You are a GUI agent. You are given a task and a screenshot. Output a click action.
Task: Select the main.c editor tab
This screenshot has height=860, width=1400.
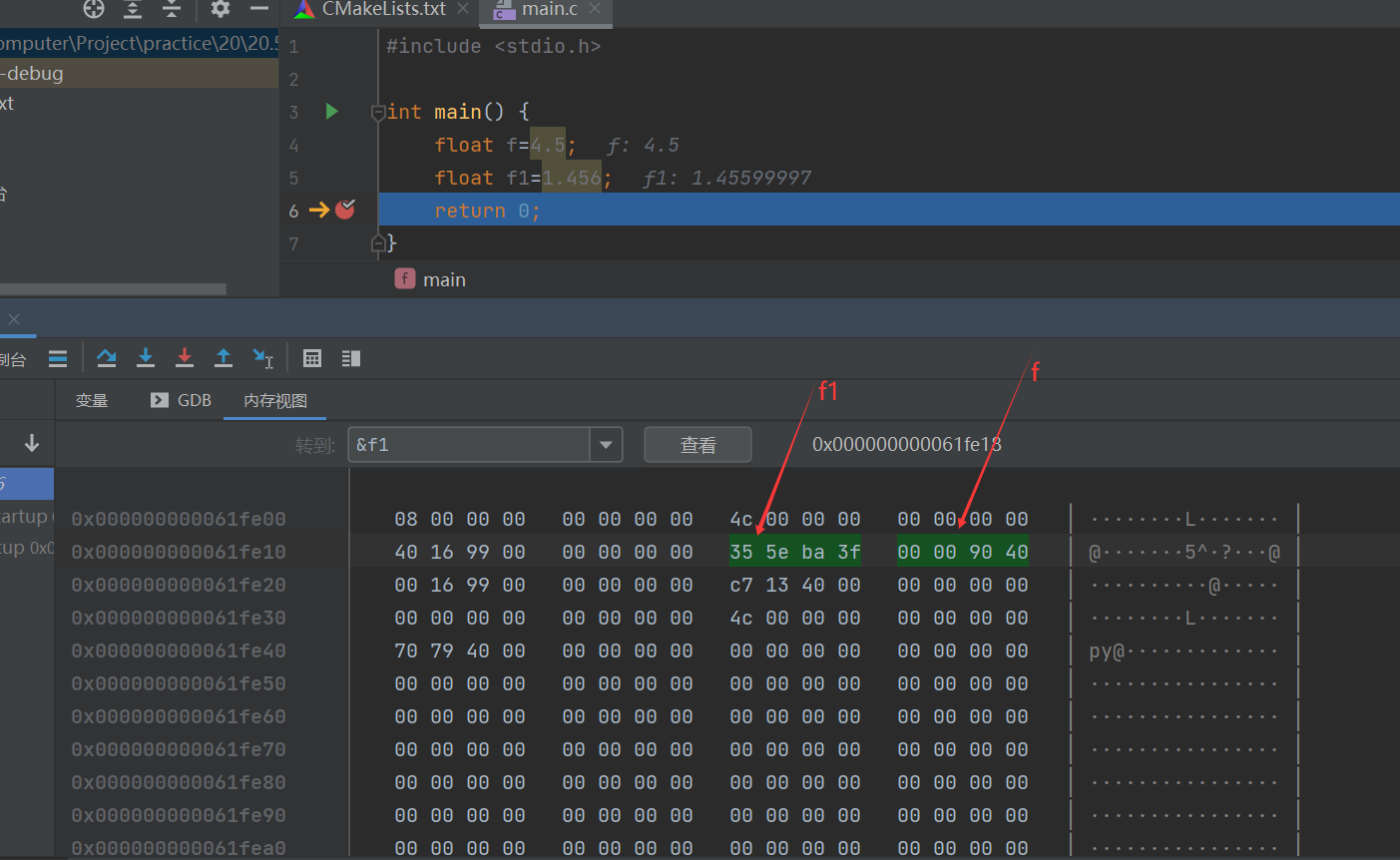[x=547, y=10]
